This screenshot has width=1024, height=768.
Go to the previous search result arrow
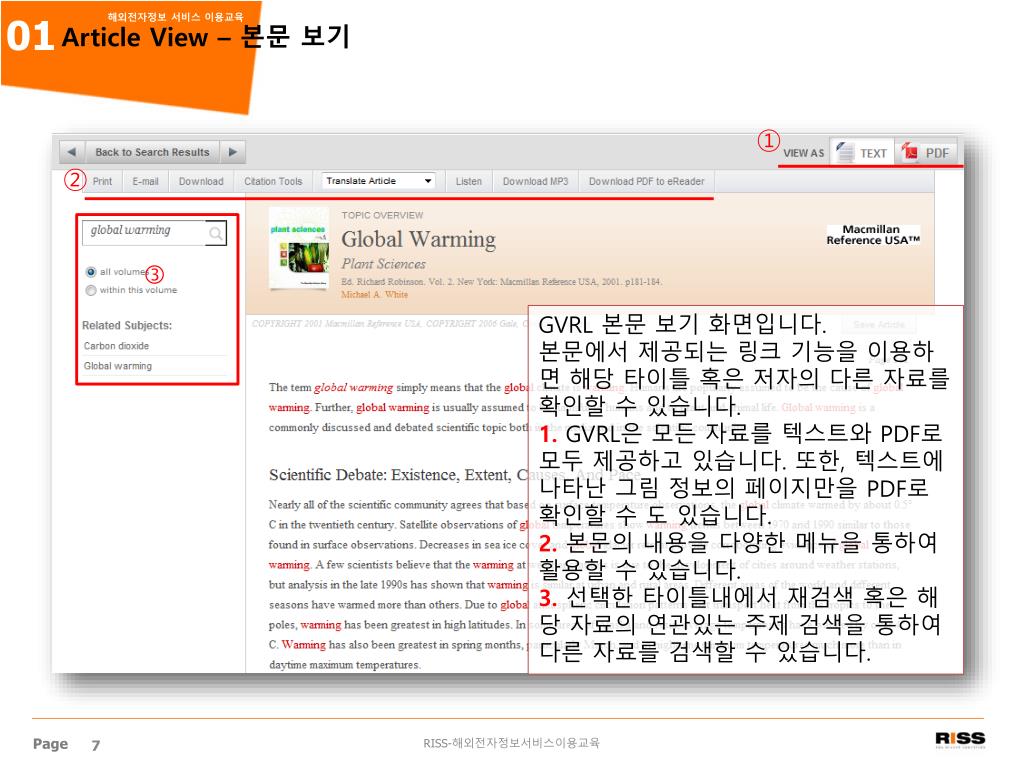(72, 152)
